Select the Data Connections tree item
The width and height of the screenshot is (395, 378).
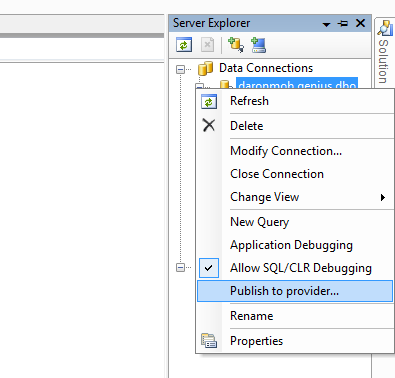(266, 68)
